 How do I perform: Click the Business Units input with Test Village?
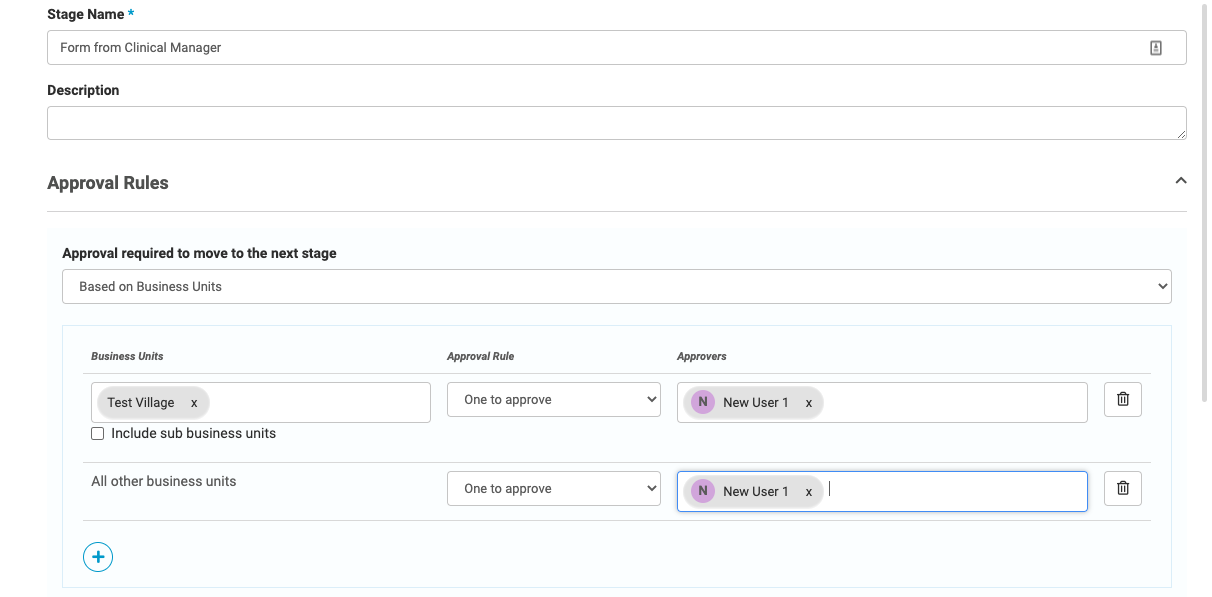[261, 402]
